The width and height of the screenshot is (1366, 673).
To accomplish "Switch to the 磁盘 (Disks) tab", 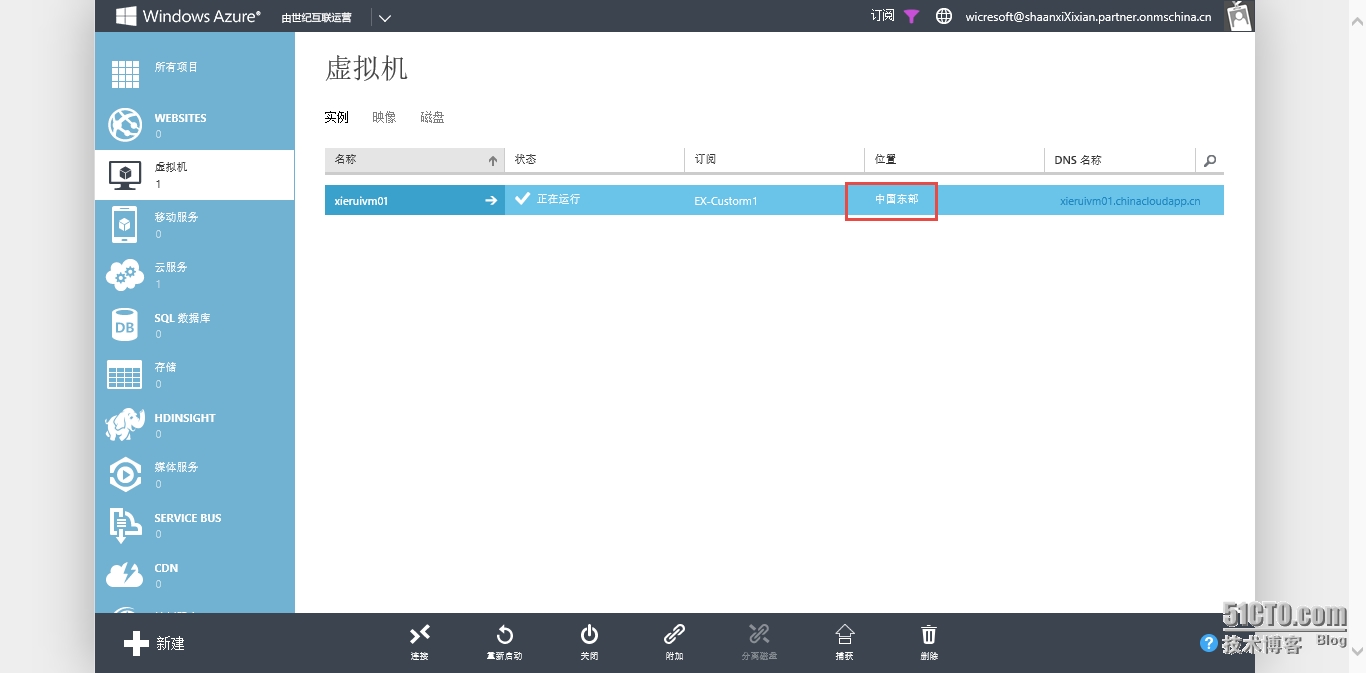I will tap(432, 117).
